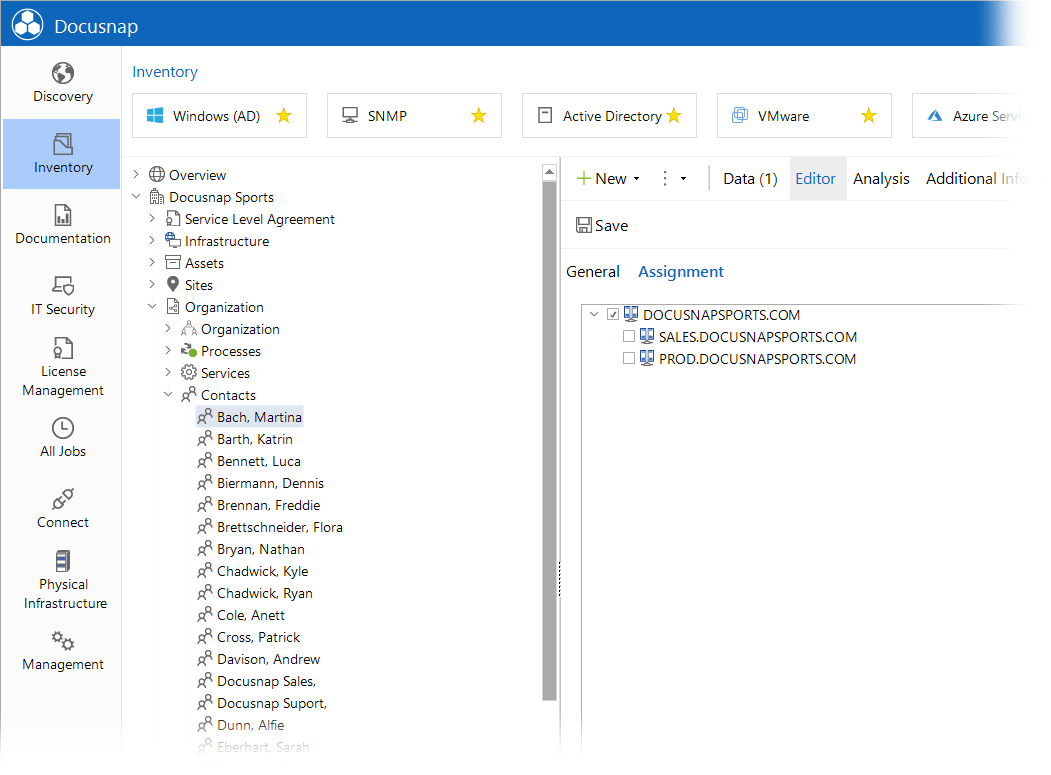Select contact Cross, Patrick
The image size is (1051, 775).
click(x=249, y=637)
